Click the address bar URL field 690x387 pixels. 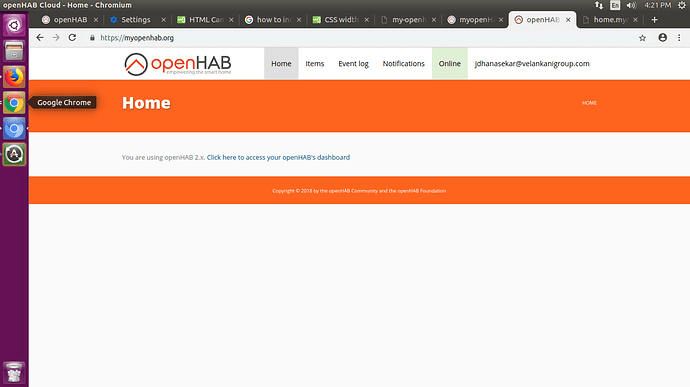[359, 38]
